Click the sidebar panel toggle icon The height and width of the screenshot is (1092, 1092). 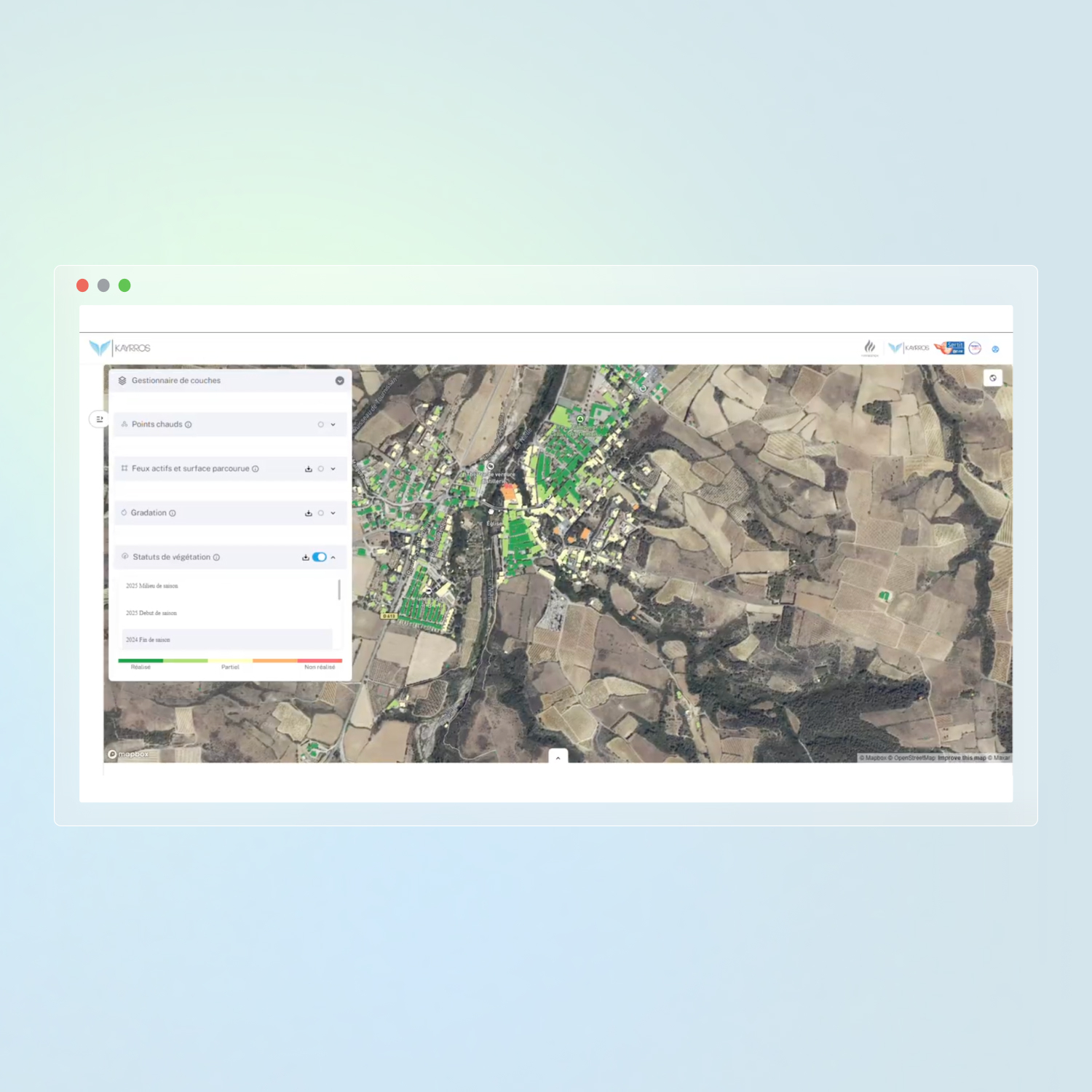point(100,419)
